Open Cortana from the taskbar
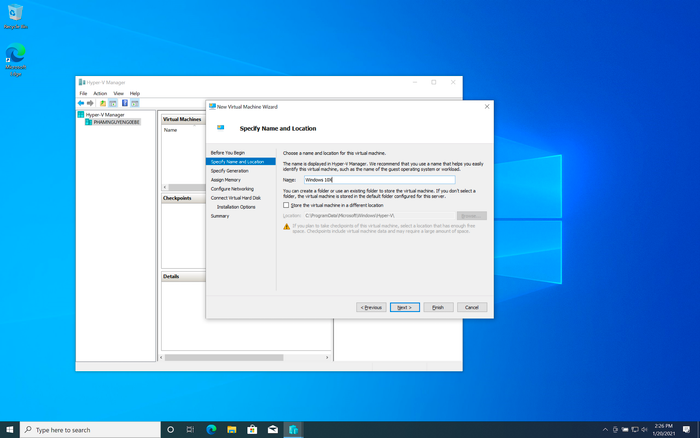Screen dimensions: 700x438 pos(170,430)
